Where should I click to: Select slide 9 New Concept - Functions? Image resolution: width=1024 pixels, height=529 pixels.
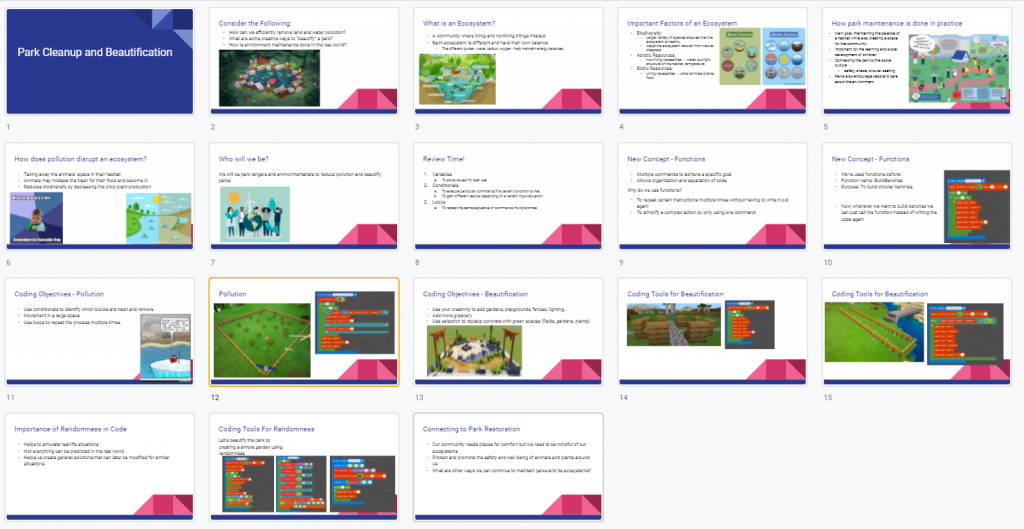coord(712,197)
